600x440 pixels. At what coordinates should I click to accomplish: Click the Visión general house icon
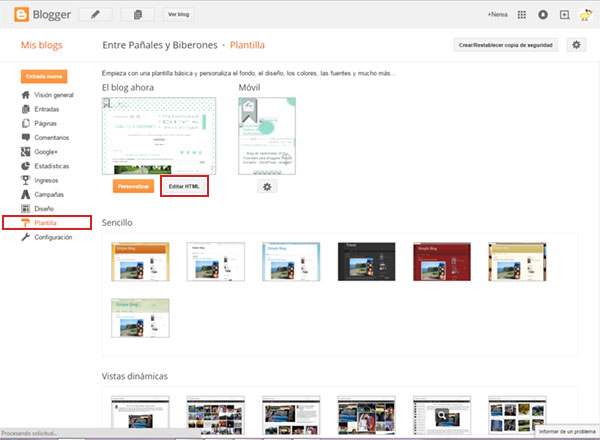(x=26, y=95)
